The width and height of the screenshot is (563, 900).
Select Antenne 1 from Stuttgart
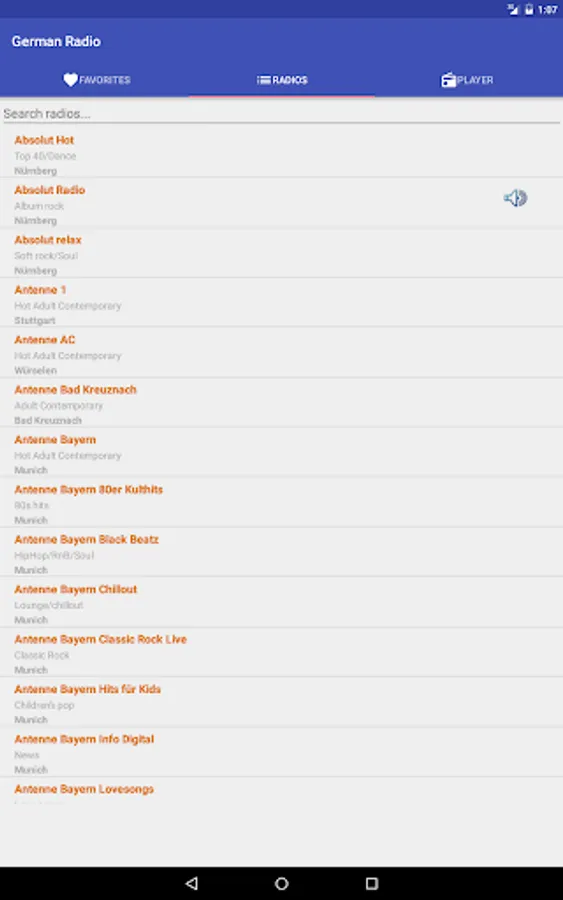[x=281, y=302]
